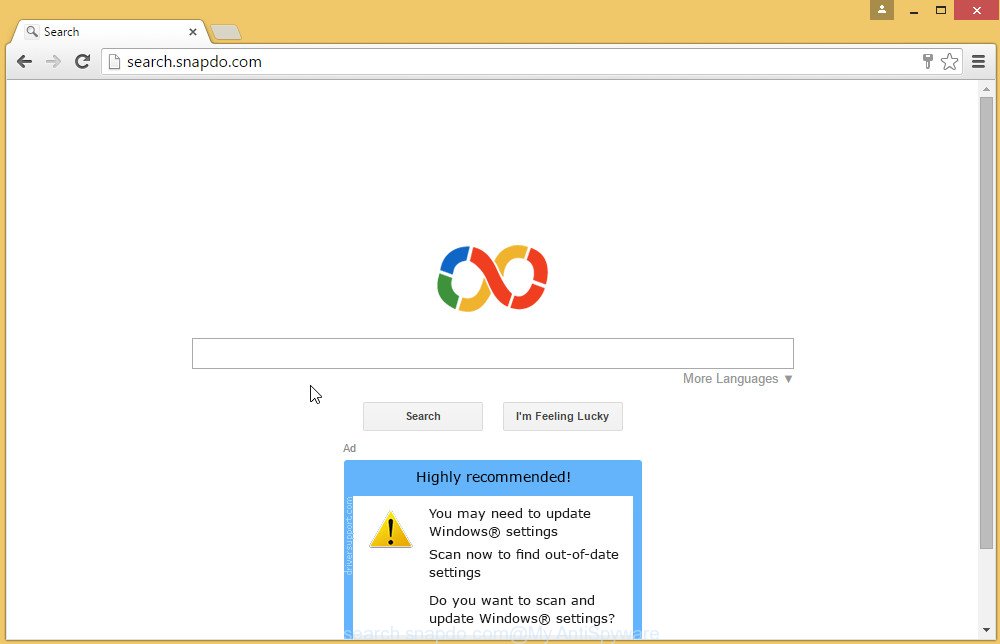
Task: Click the page info icon in address bar
Action: [x=114, y=62]
